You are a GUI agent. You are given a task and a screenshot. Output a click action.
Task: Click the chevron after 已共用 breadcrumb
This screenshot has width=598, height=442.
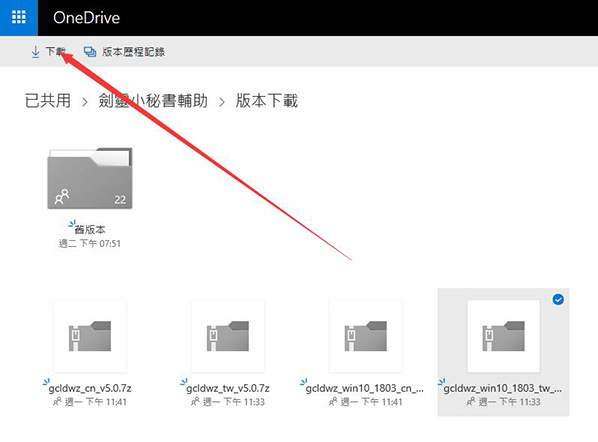[85, 102]
